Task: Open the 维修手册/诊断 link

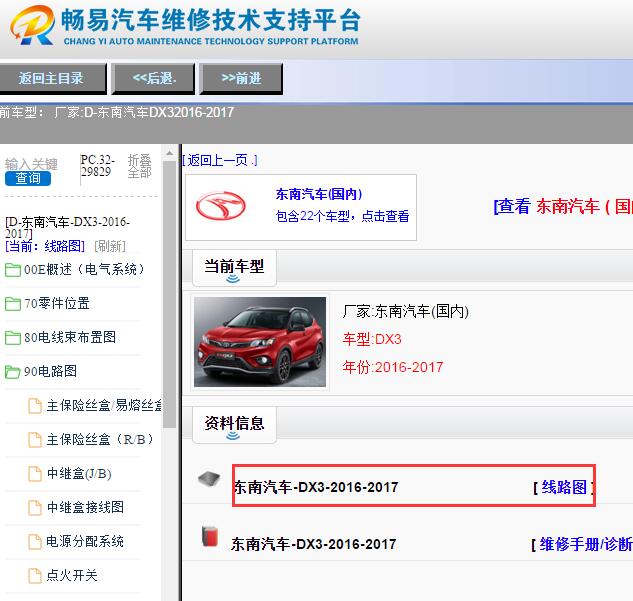Action: [x=586, y=544]
